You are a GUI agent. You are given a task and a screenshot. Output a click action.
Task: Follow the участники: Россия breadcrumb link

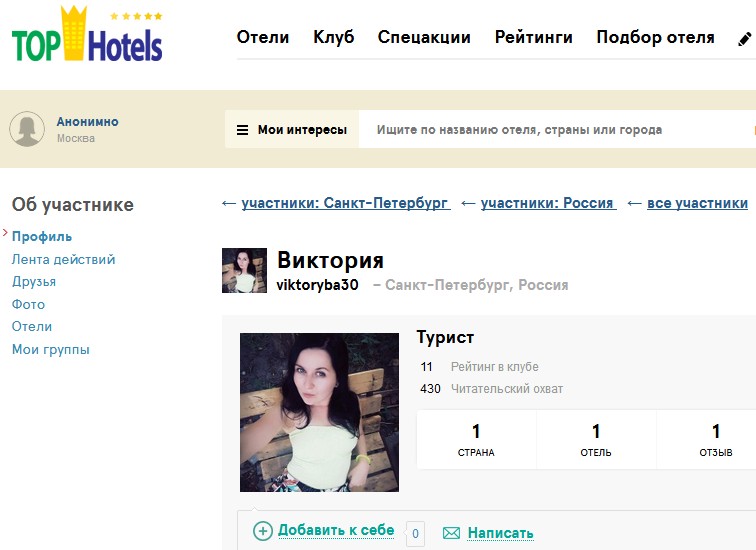pos(548,203)
